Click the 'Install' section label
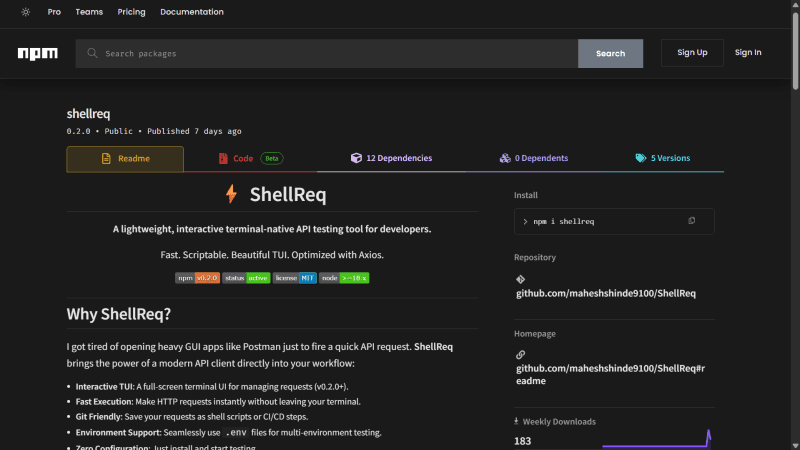The image size is (800, 450). (x=526, y=195)
